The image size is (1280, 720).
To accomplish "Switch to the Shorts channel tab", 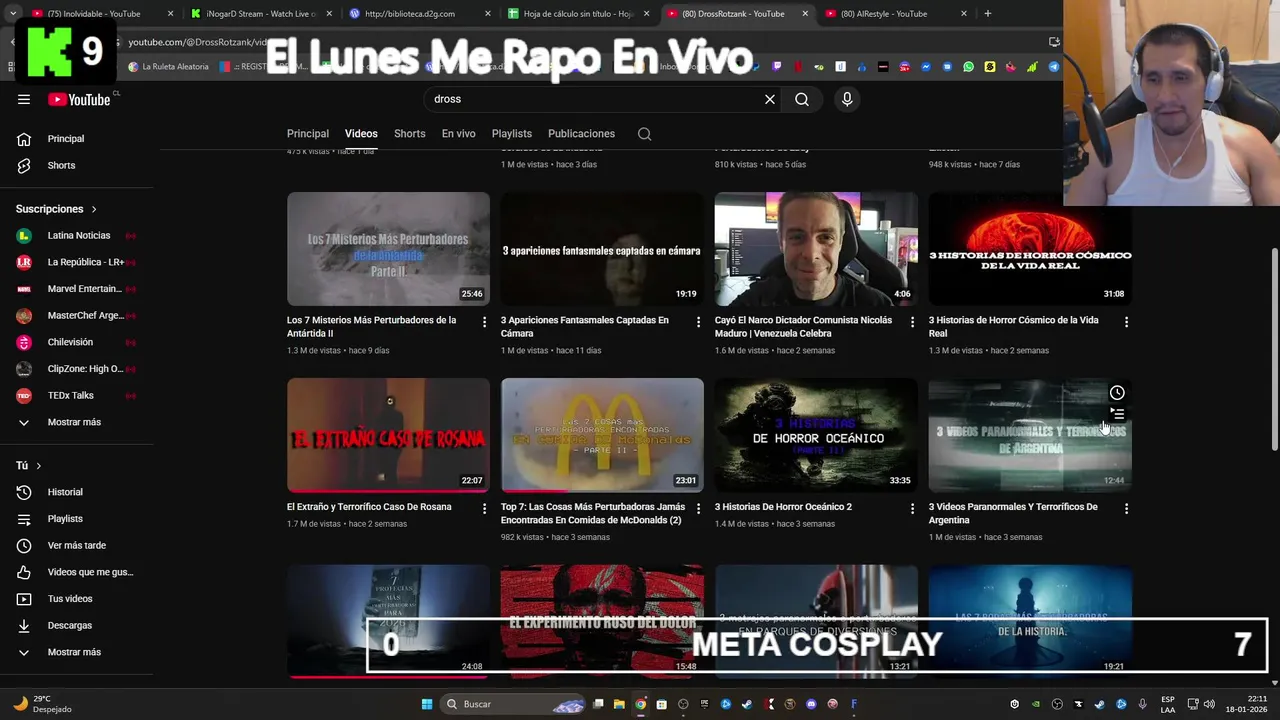I will coord(409,134).
